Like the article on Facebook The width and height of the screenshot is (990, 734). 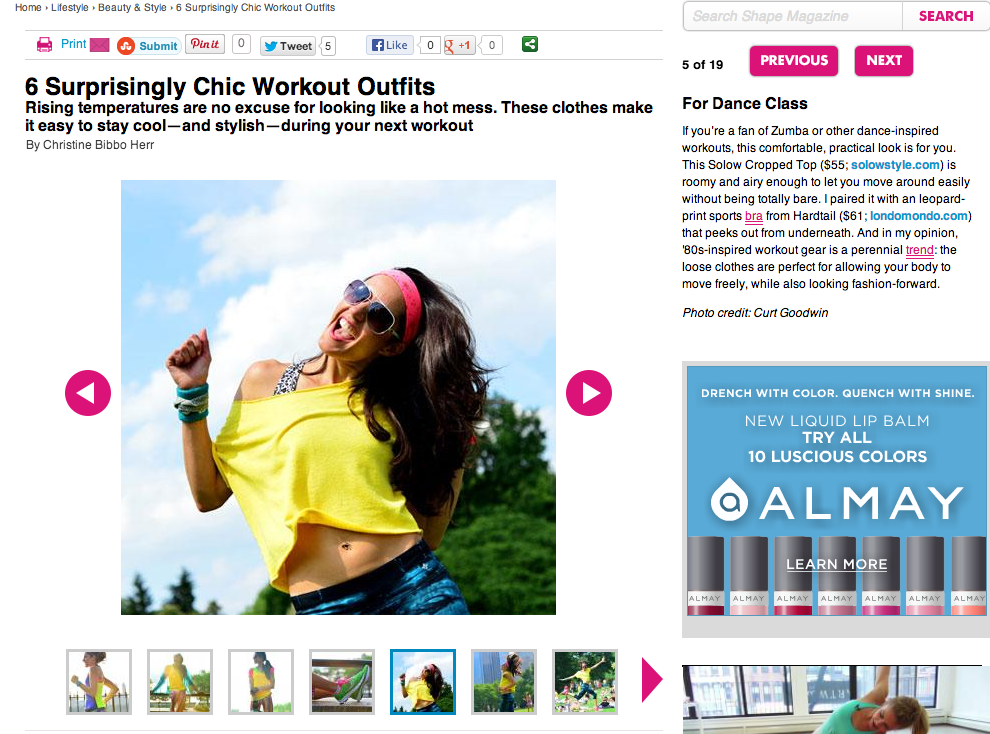[x=390, y=45]
